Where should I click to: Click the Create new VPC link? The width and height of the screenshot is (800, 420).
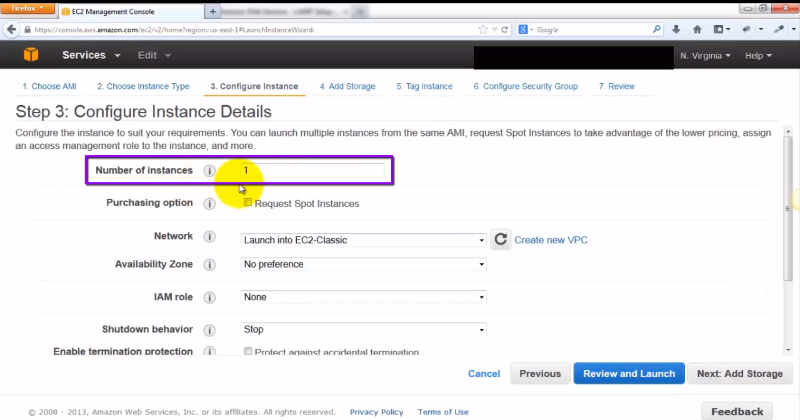coord(551,240)
